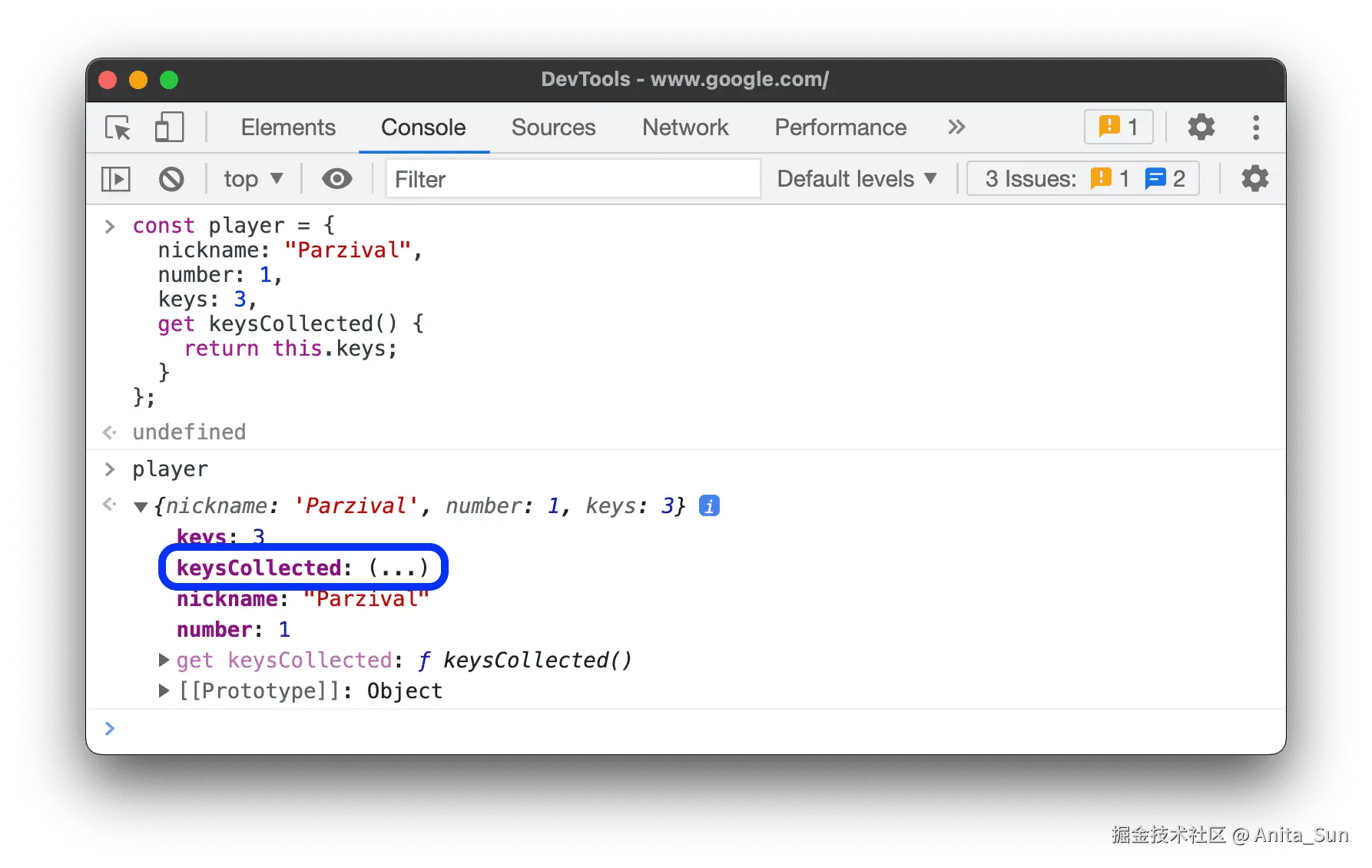Screen dimensions: 1372x868
Task: Select the nickname: "Parzival" property row
Action: [x=303, y=599]
